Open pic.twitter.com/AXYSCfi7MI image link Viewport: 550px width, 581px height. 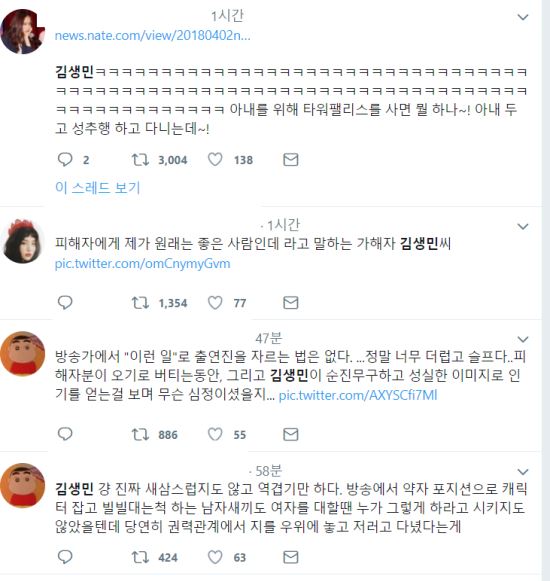pyautogui.click(x=358, y=395)
